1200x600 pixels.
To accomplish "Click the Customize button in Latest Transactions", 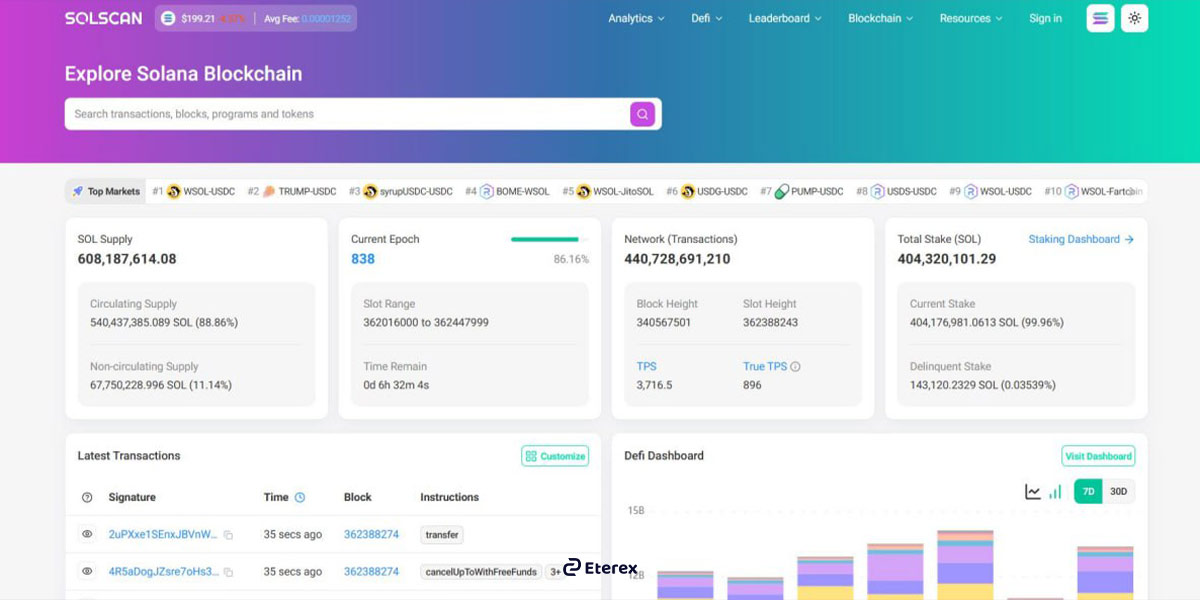I will click(555, 456).
